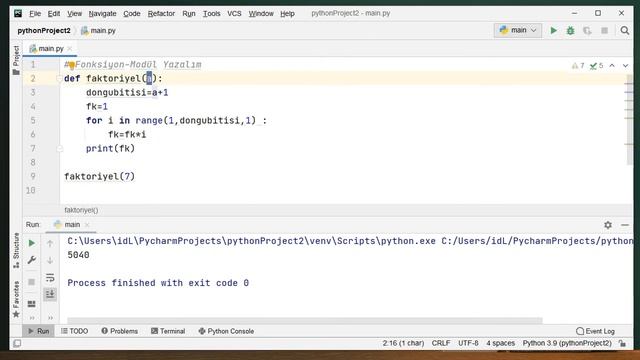
Task: Open the Window menu
Action: [261, 13]
